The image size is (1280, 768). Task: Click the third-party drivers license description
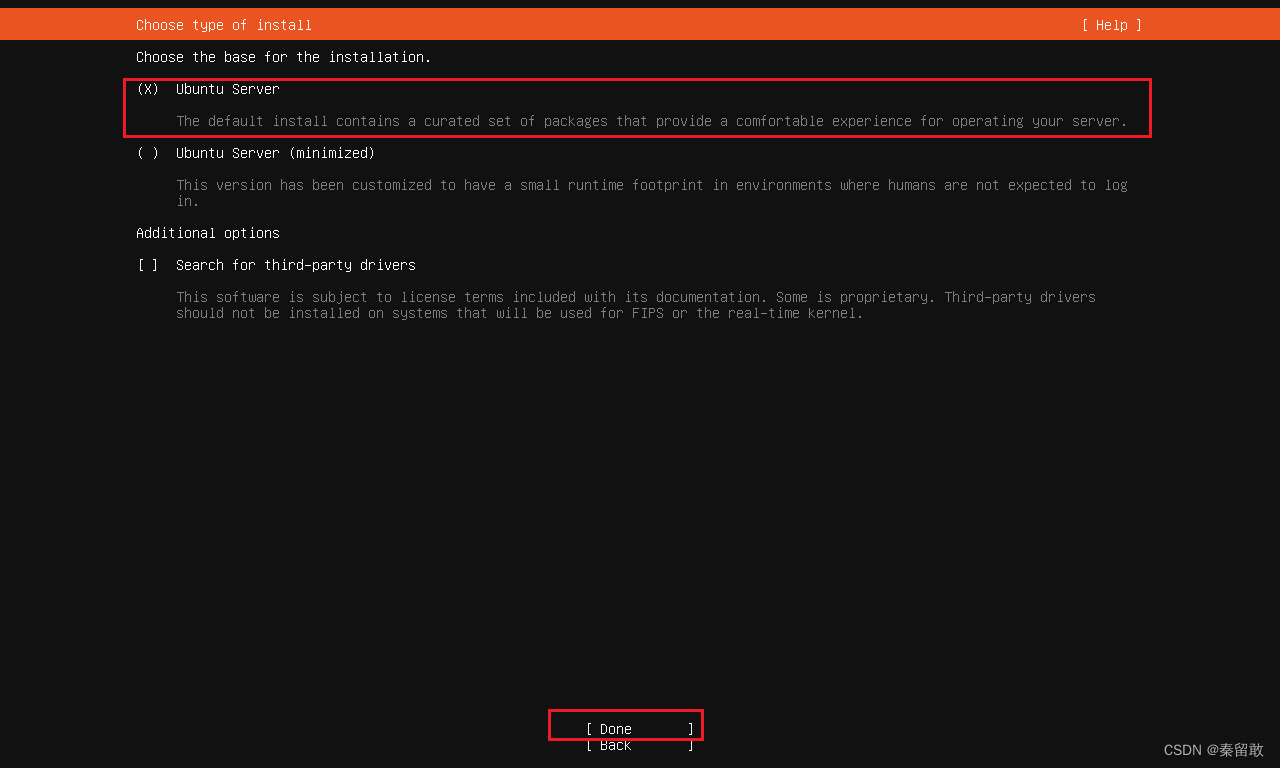click(x=636, y=305)
